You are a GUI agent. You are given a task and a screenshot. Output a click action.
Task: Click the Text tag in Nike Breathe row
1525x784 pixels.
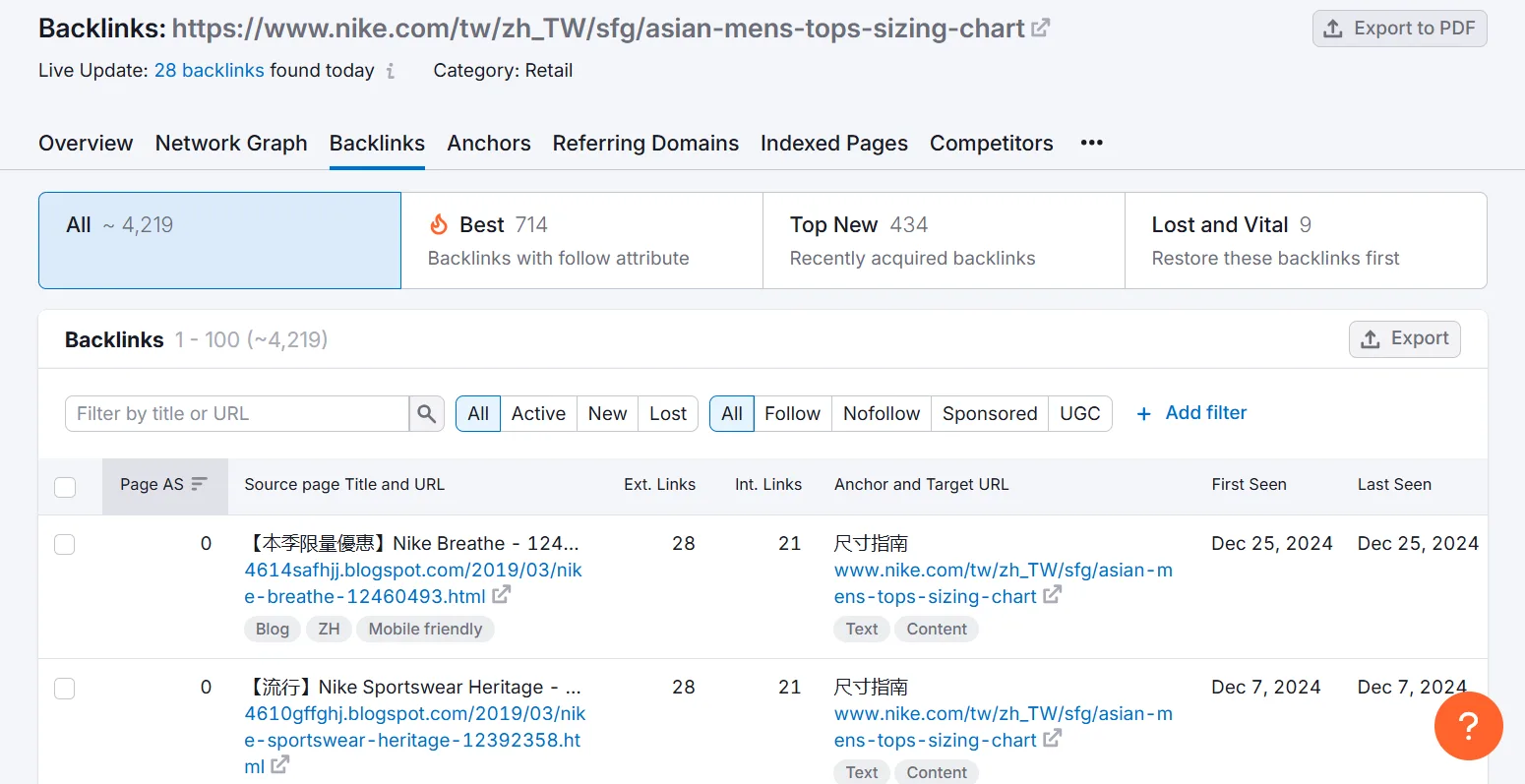[862, 630]
